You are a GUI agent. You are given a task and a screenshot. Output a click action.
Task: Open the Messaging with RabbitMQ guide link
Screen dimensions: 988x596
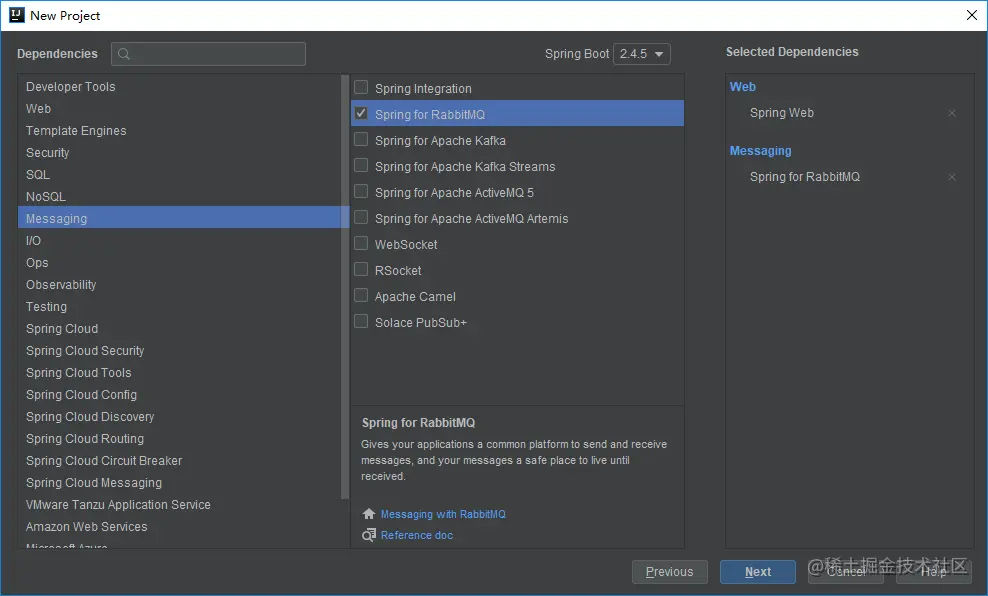pos(443,514)
